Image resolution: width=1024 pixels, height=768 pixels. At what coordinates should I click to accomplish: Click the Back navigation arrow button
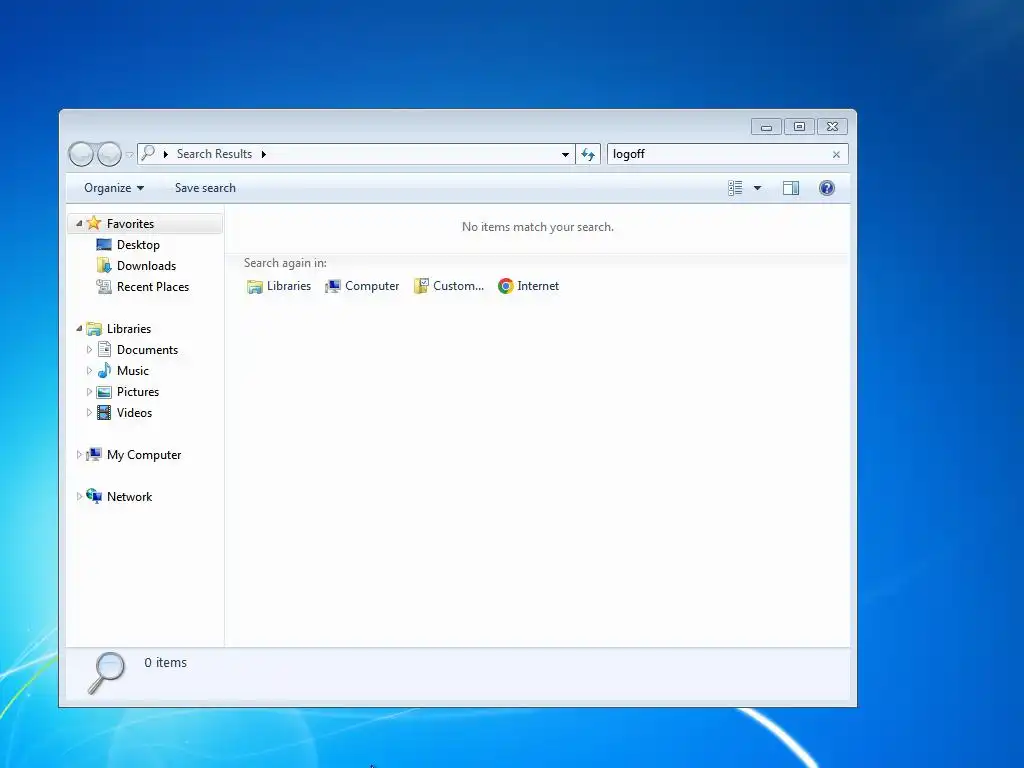click(x=81, y=154)
